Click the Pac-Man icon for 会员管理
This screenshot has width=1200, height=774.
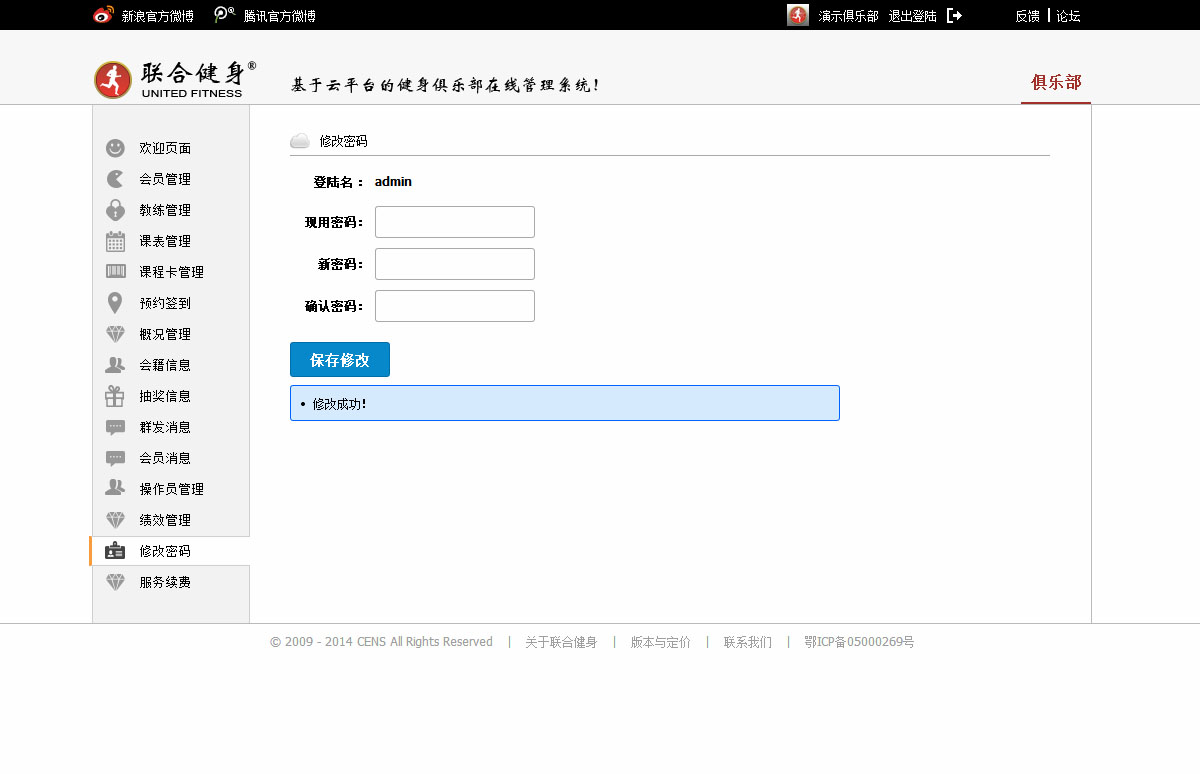point(115,179)
